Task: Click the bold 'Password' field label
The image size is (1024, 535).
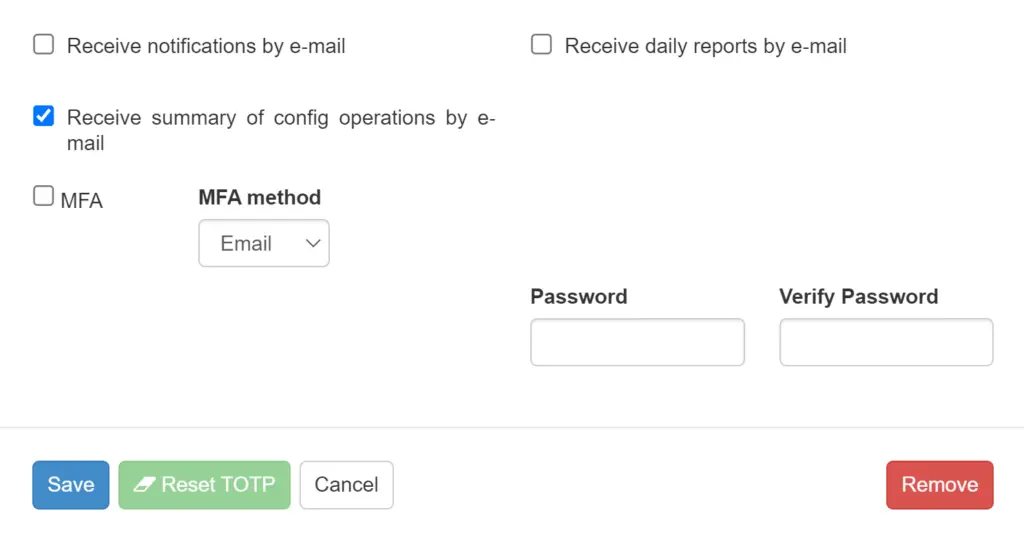Action: click(579, 297)
